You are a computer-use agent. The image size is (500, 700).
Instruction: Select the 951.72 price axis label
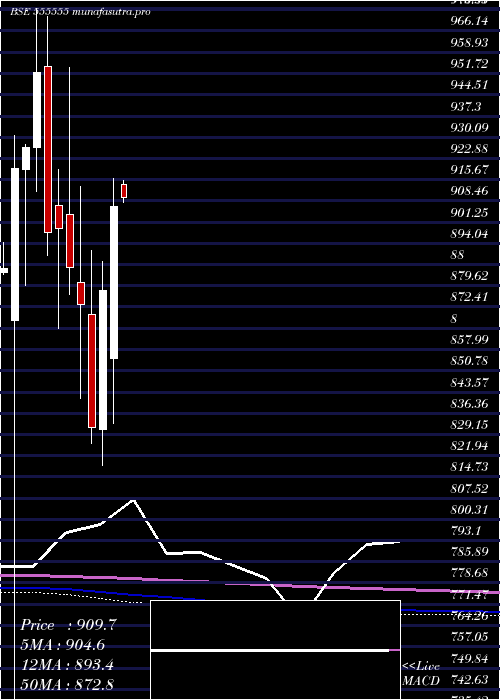(469, 63)
